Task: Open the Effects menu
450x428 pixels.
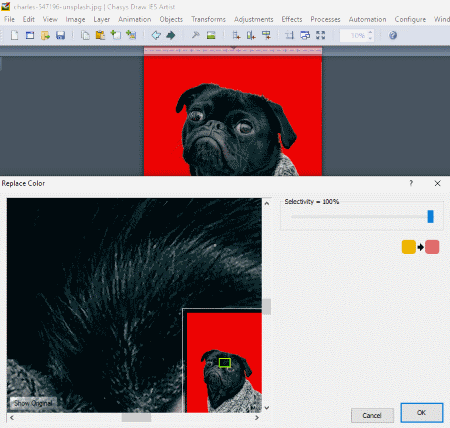Action: coord(292,19)
